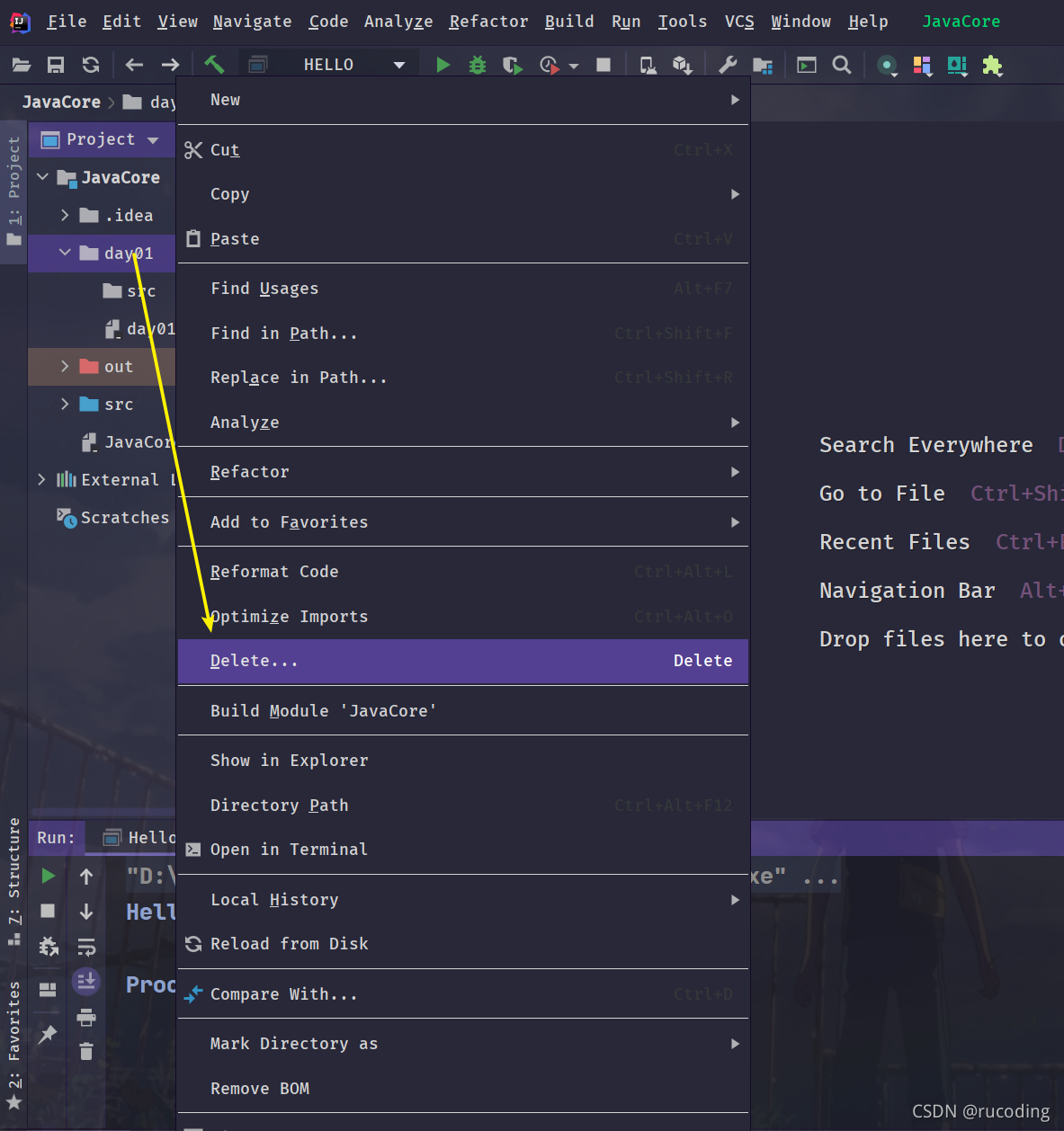The image size is (1064, 1131).
Task: Select Delete... in the context menu
Action: point(463,661)
